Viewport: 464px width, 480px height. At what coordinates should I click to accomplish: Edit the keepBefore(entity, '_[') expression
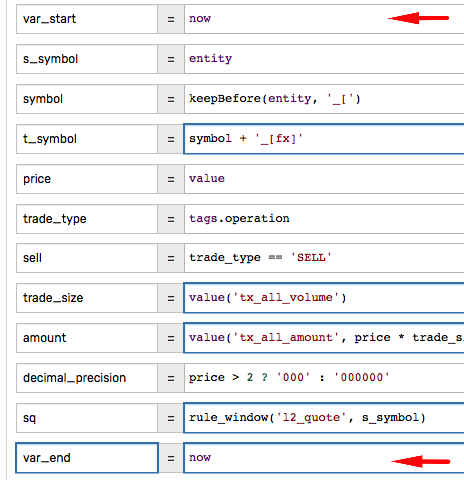pos(324,99)
